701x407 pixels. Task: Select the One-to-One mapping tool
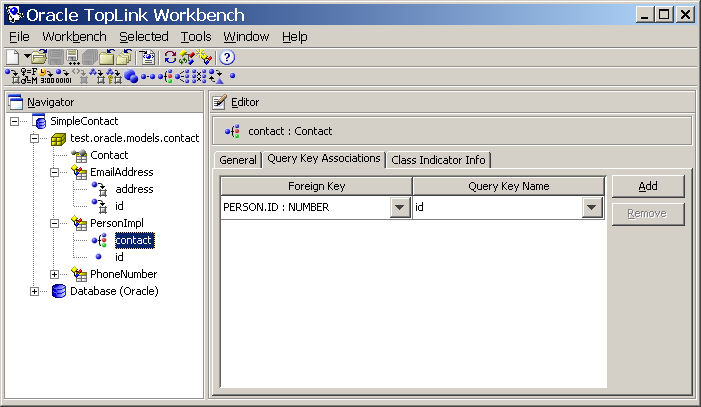(x=148, y=76)
